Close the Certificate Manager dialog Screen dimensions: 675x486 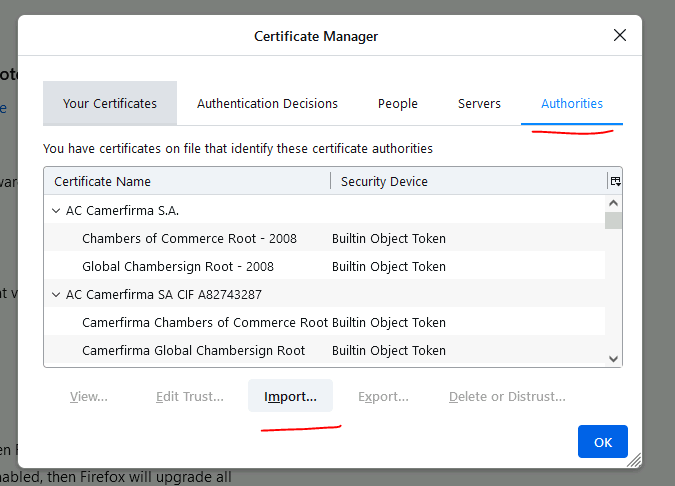620,36
